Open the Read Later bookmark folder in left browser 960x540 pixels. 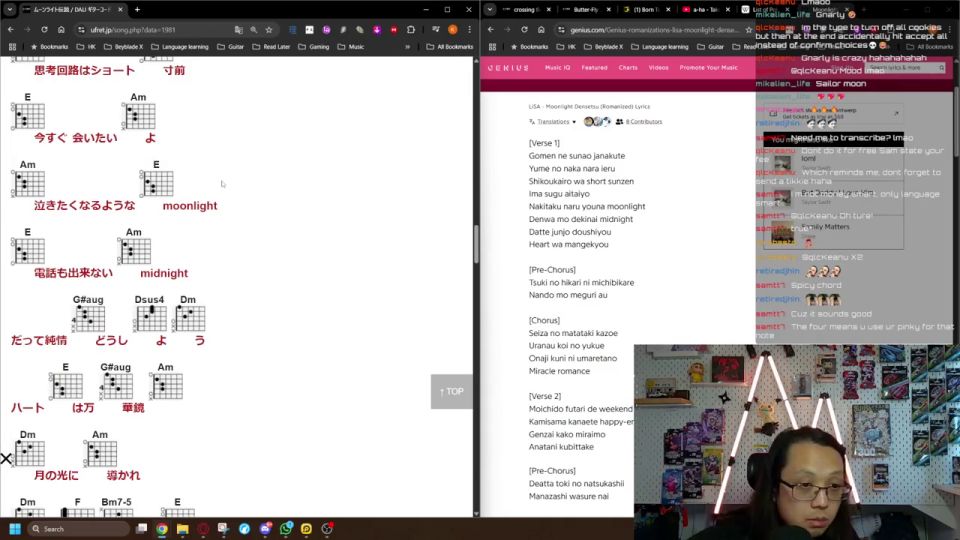tap(270, 47)
